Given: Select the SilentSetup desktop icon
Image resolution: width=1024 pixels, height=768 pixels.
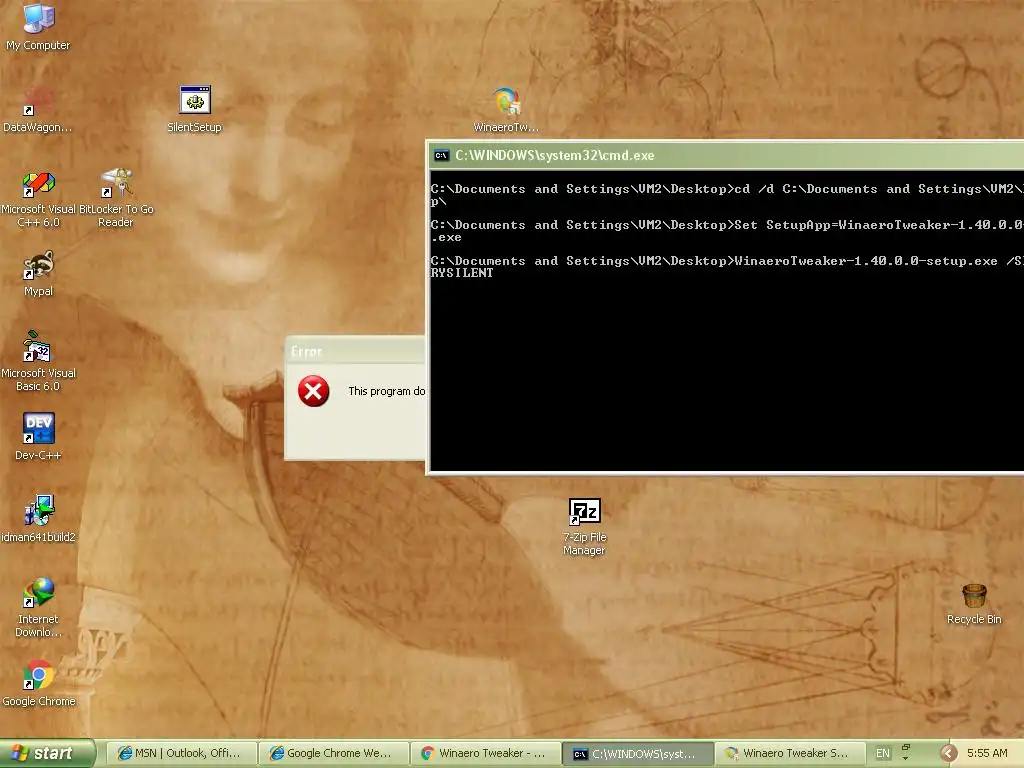Looking at the screenshot, I should [195, 108].
